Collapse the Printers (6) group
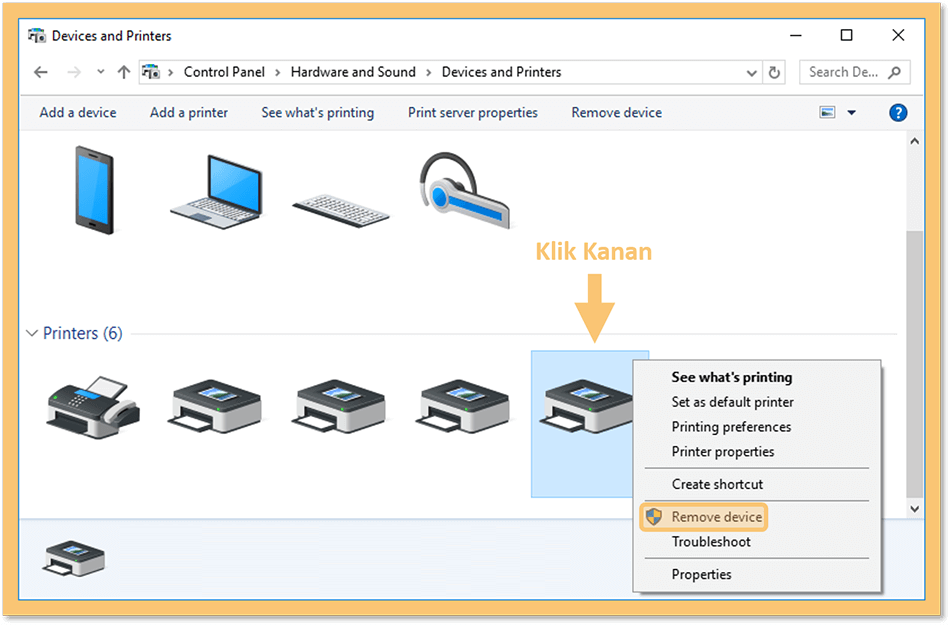 [x=32, y=334]
